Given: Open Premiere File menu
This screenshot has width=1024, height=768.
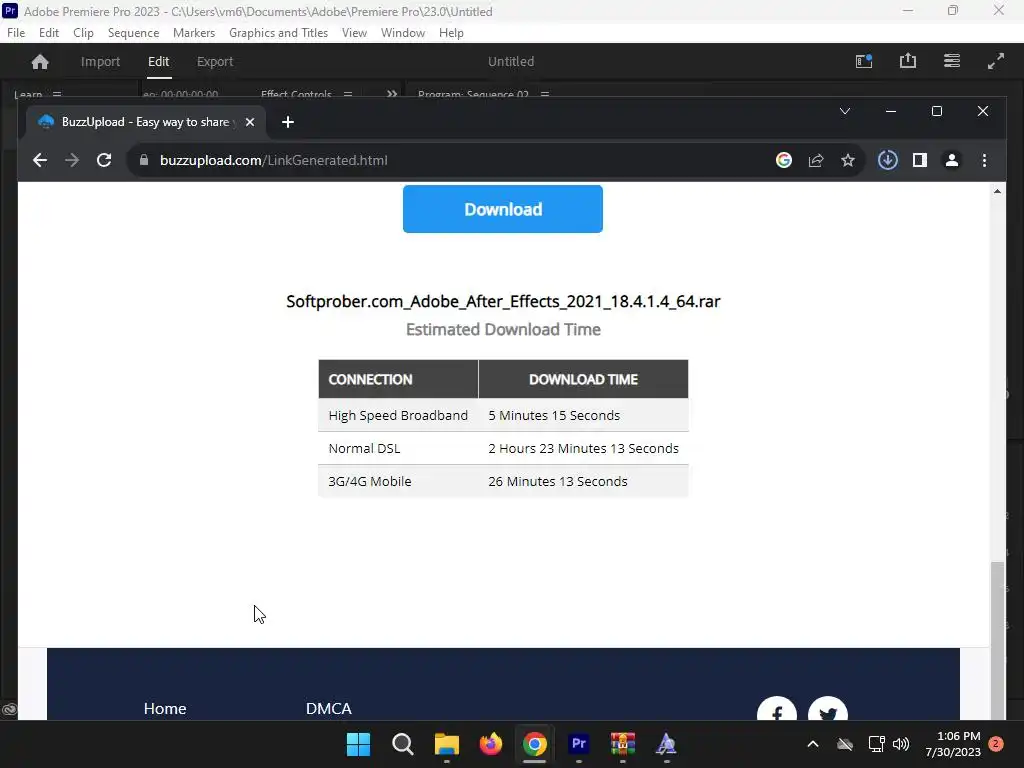Looking at the screenshot, I should [16, 33].
